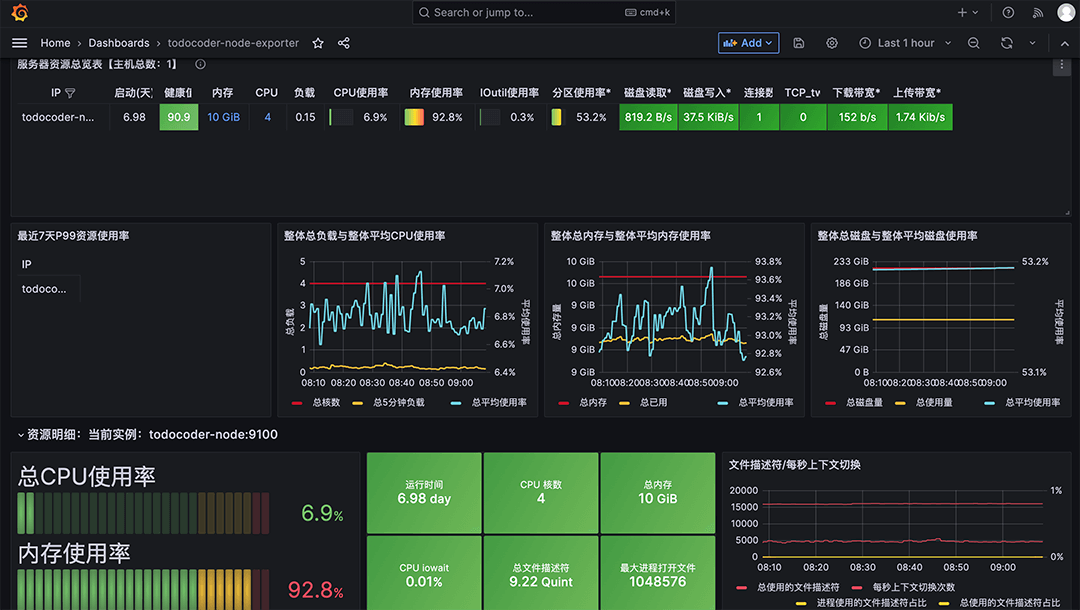Screen dimensions: 1080x610
Task: Star the todocoder-node-exporter dashboard
Action: (318, 43)
